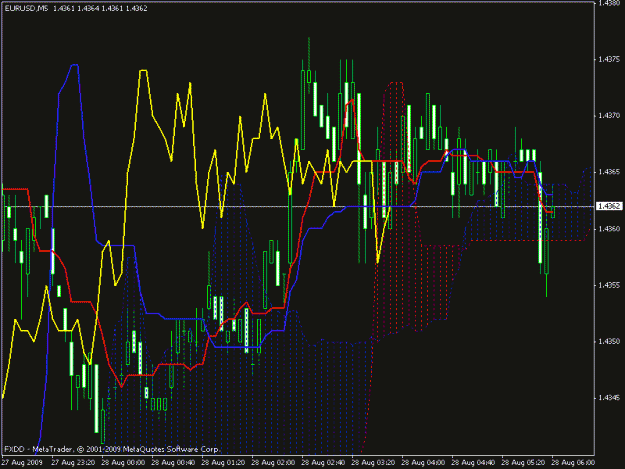The width and height of the screenshot is (625, 469).
Task: Click the EURUSD,M5 chart title text
Action: pyautogui.click(x=26, y=8)
